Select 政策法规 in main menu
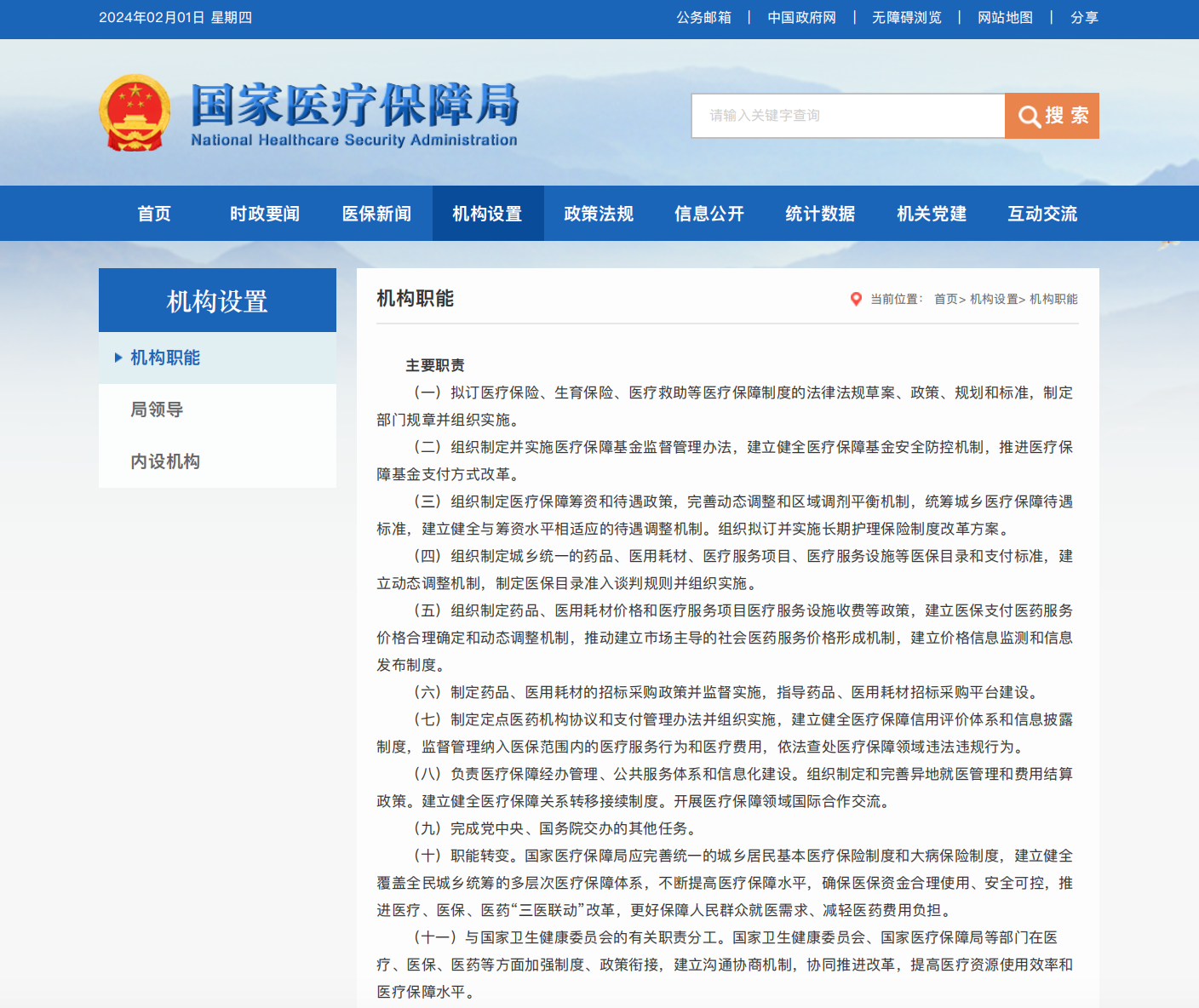 click(x=599, y=214)
